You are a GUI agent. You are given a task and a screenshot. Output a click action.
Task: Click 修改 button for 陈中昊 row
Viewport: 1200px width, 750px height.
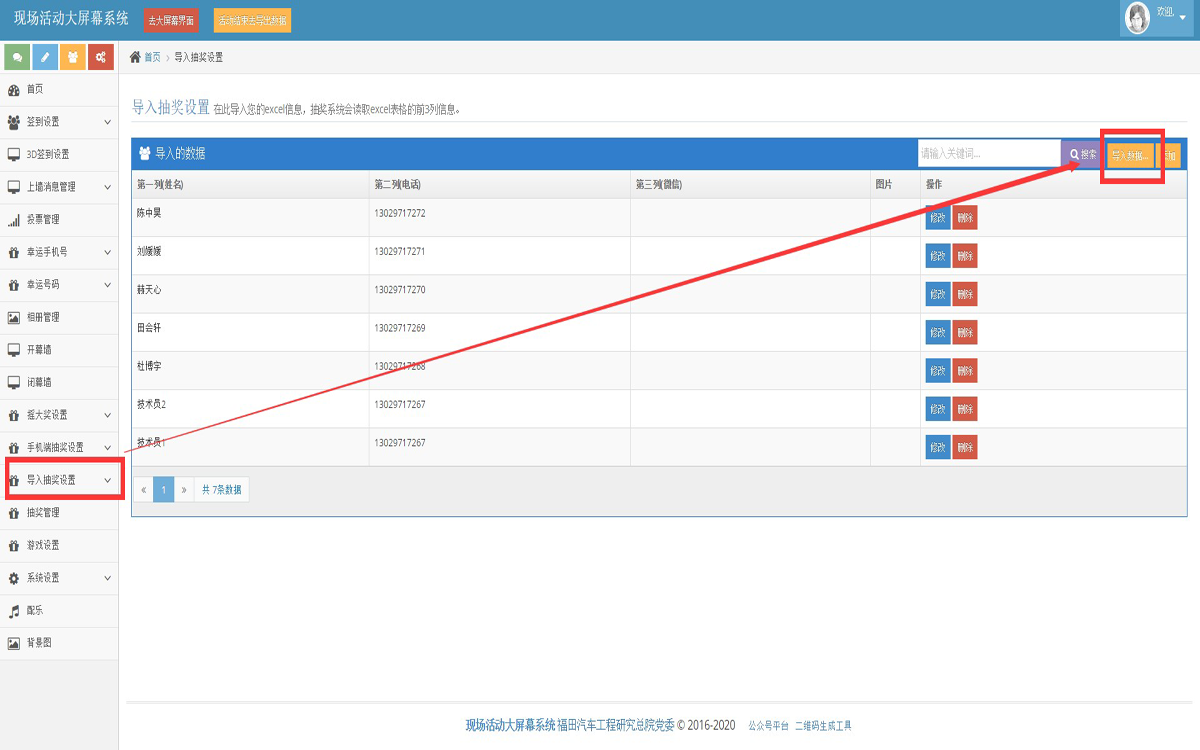(x=937, y=218)
